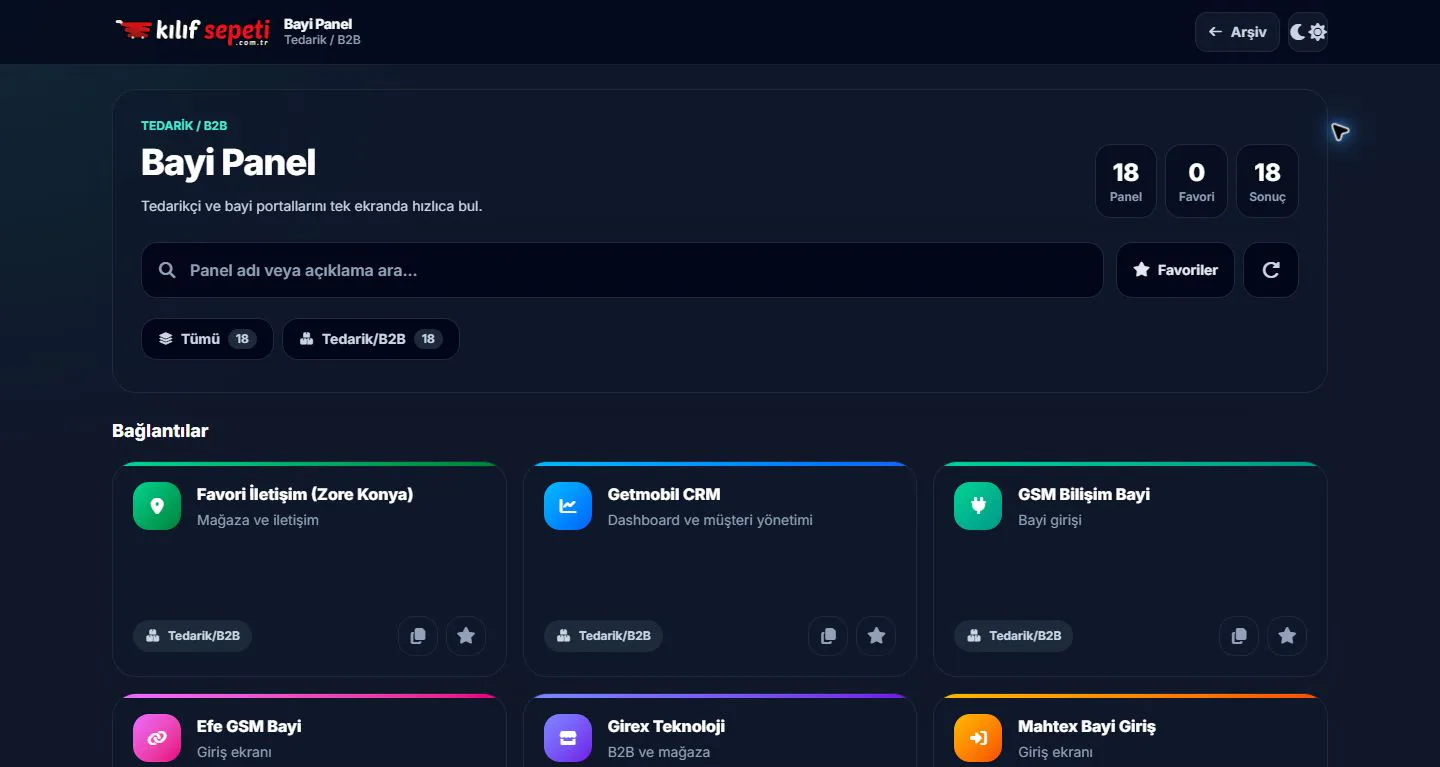The height and width of the screenshot is (767, 1440).
Task: Copy link of Favori İletişim card
Action: [418, 636]
